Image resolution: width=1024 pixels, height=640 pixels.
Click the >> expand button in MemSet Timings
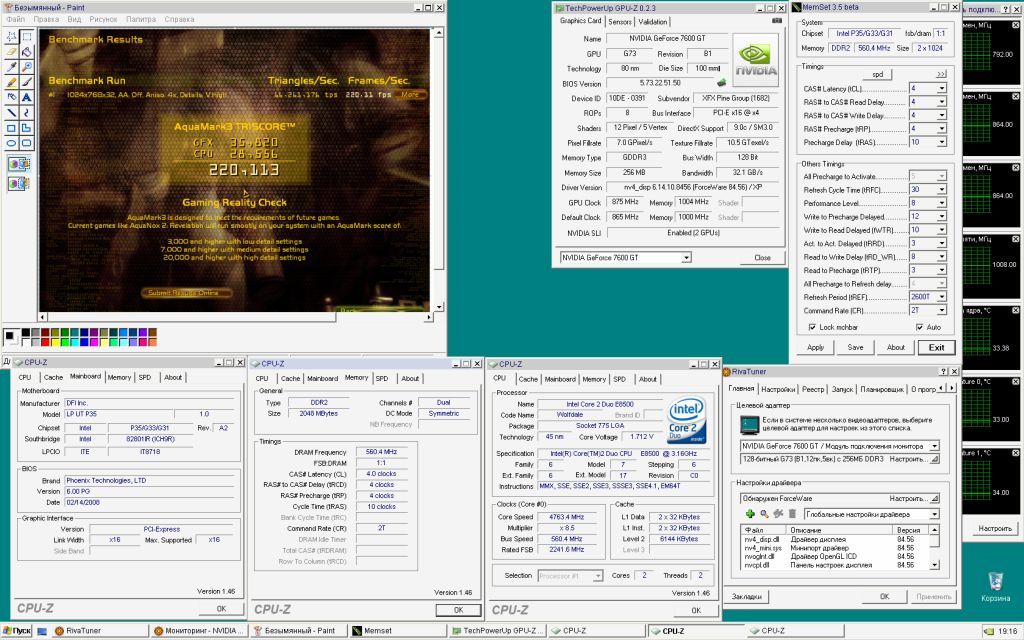(x=940, y=74)
